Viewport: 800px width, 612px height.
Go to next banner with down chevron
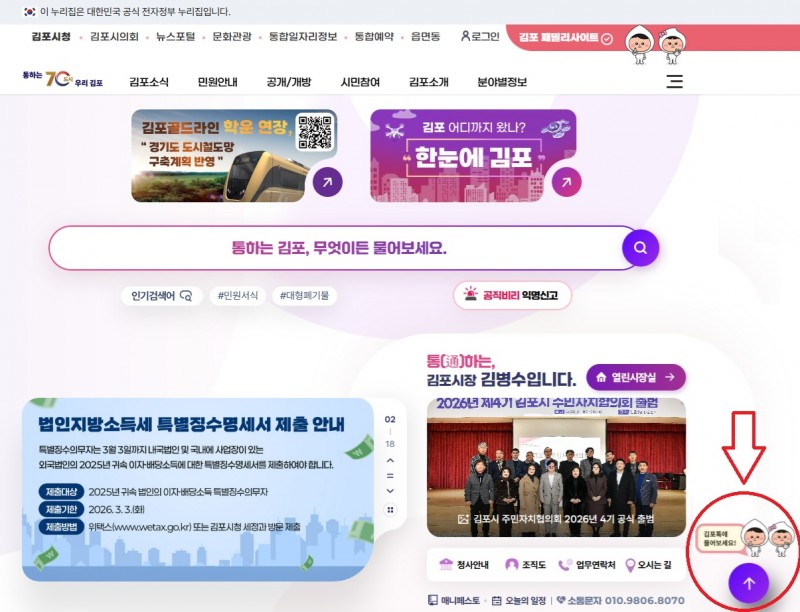coord(390,491)
